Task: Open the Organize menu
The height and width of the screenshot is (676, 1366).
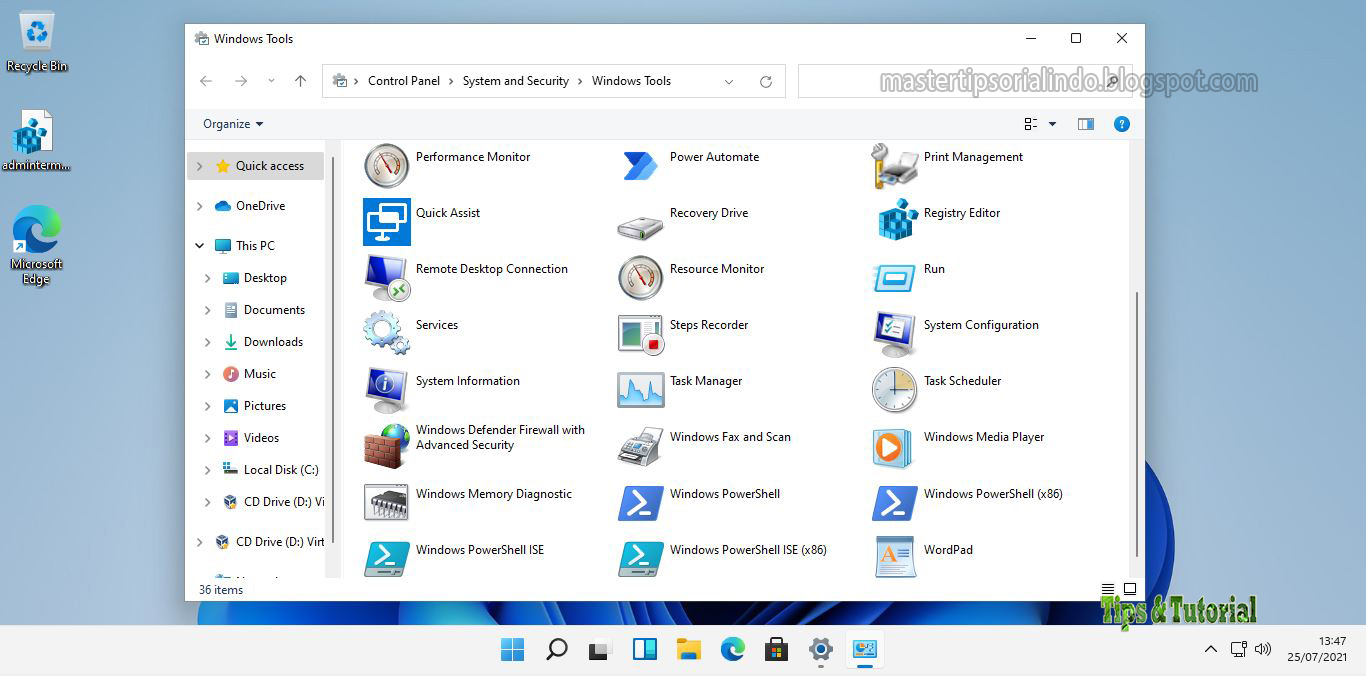Action: pyautogui.click(x=231, y=123)
